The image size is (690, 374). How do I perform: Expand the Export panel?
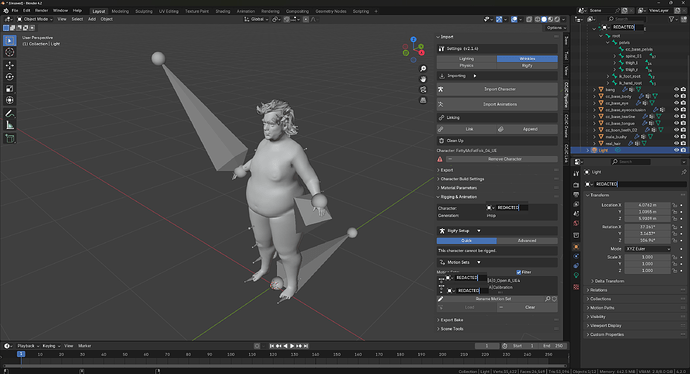tap(446, 170)
